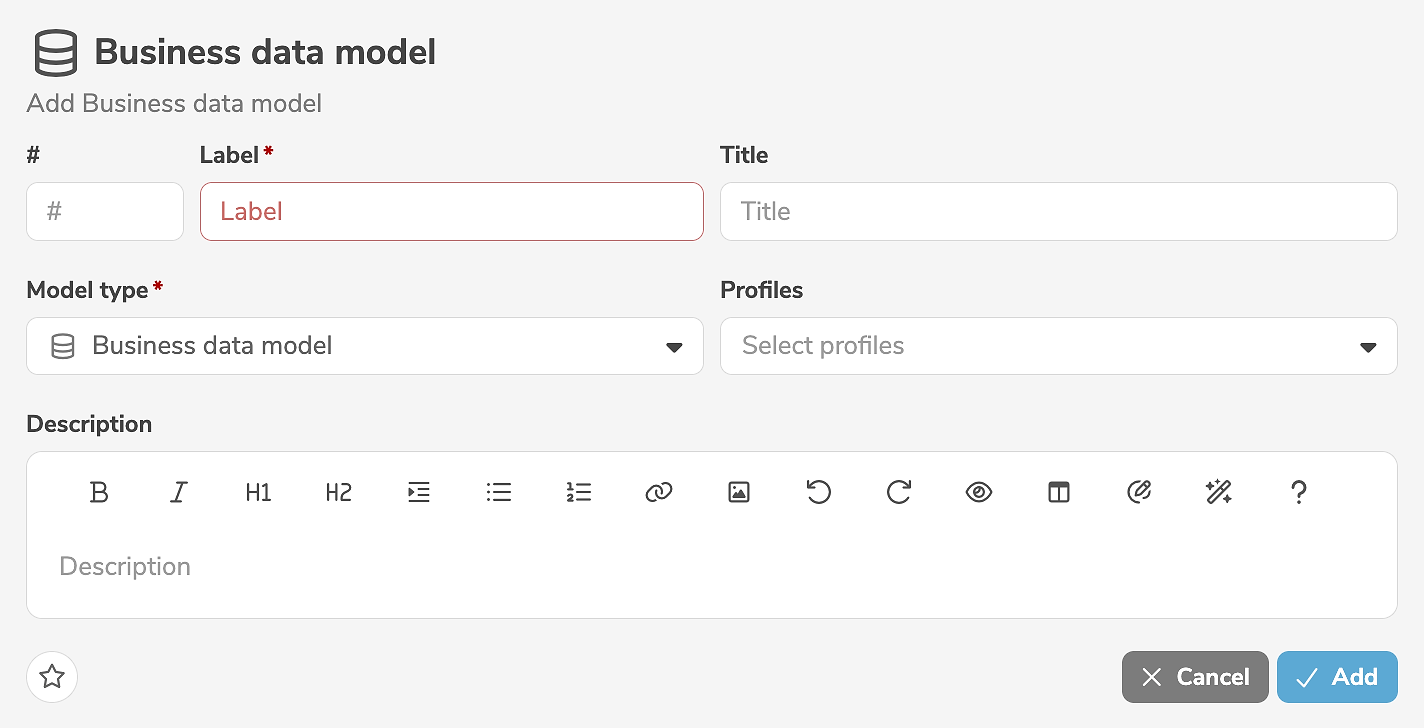
Task: Insert a numbered list
Action: point(579,492)
